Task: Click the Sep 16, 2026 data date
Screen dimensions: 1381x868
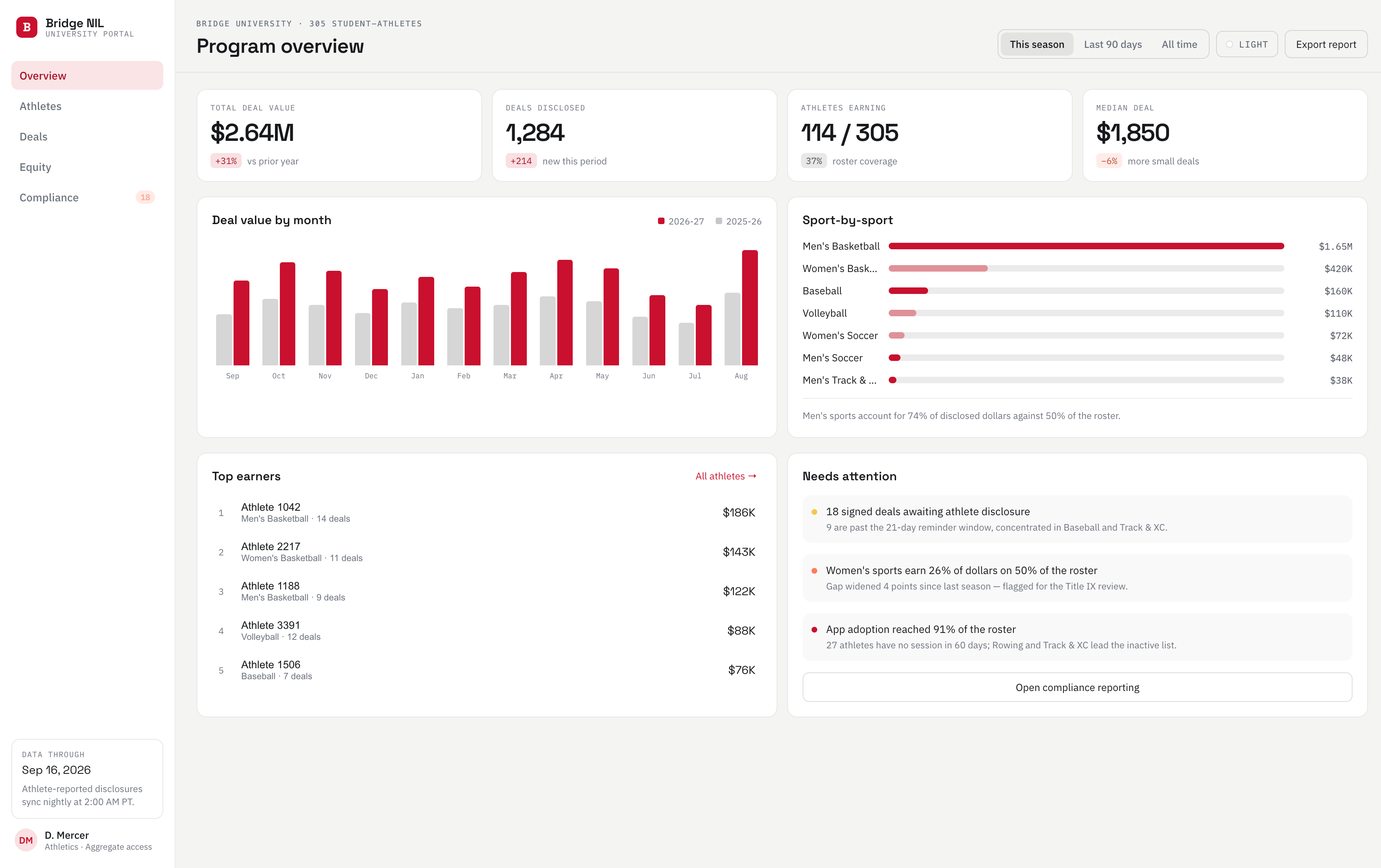Action: pos(56,770)
